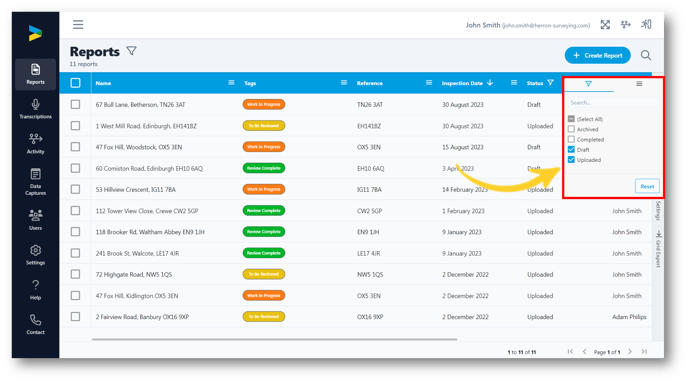Click the magnifier search icon beside Create Report
The width and height of the screenshot is (688, 382).
pos(645,55)
